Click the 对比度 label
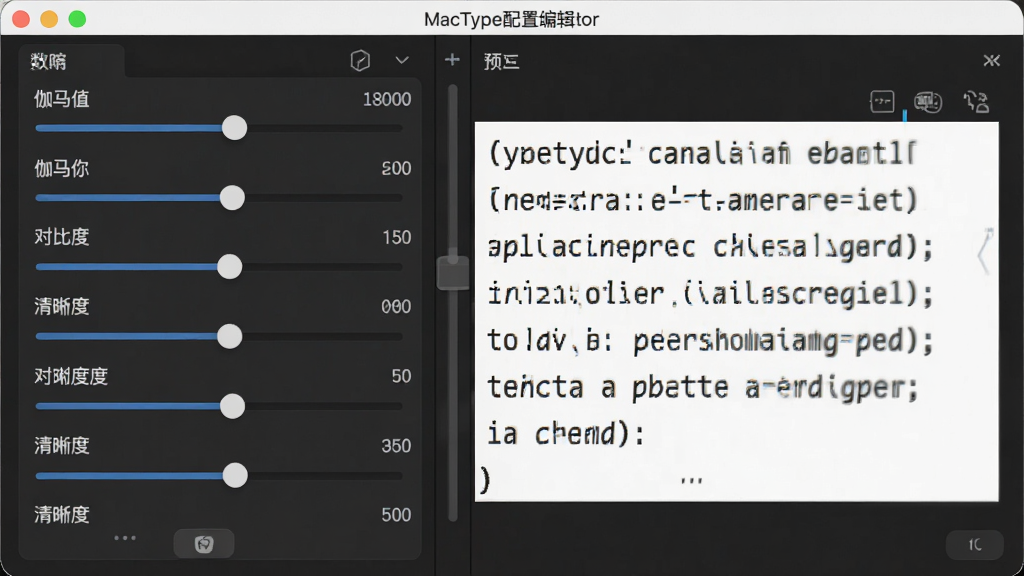Image resolution: width=1024 pixels, height=576 pixels. point(61,237)
